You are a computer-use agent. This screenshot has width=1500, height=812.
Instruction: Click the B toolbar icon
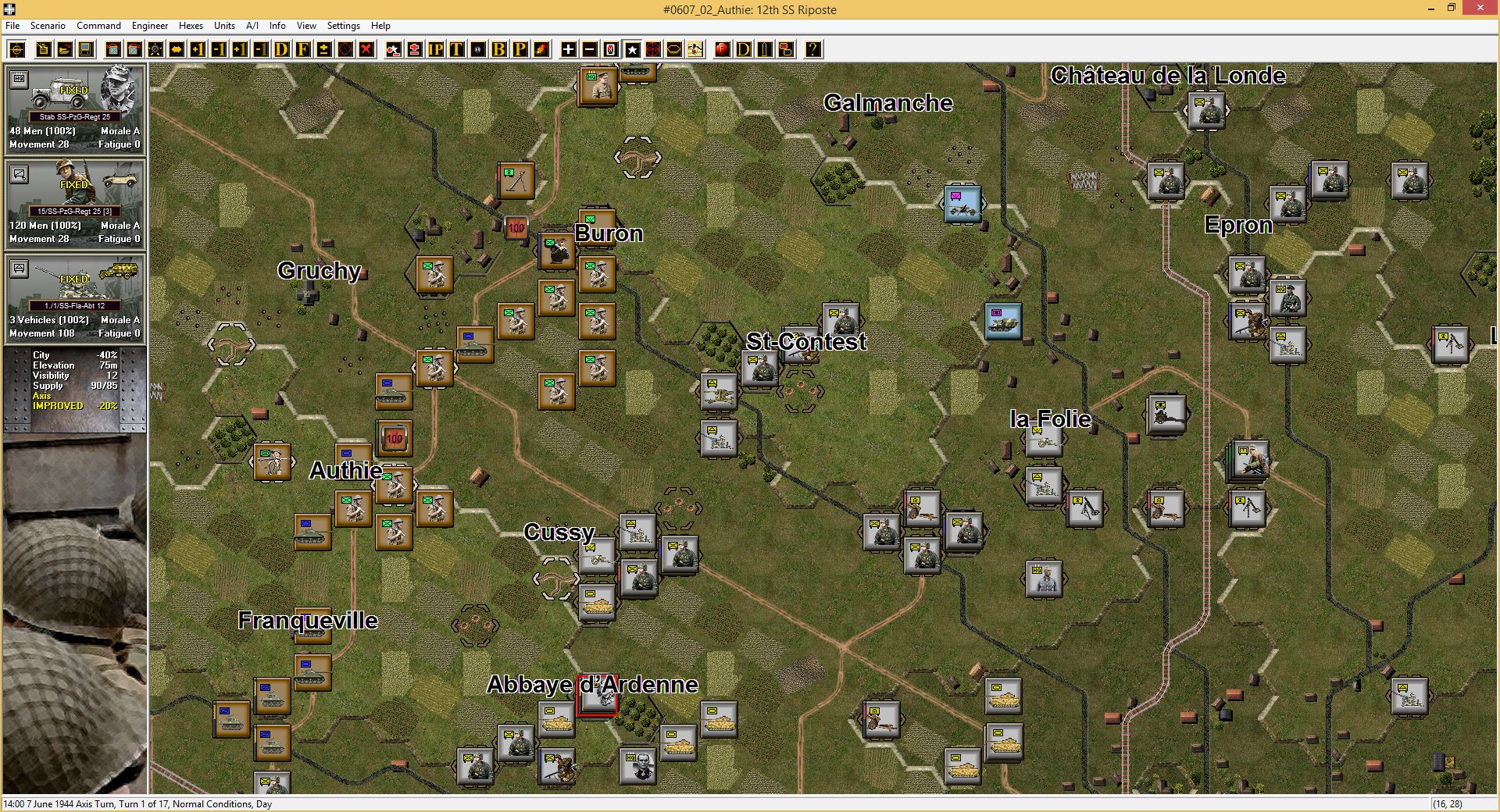point(498,50)
